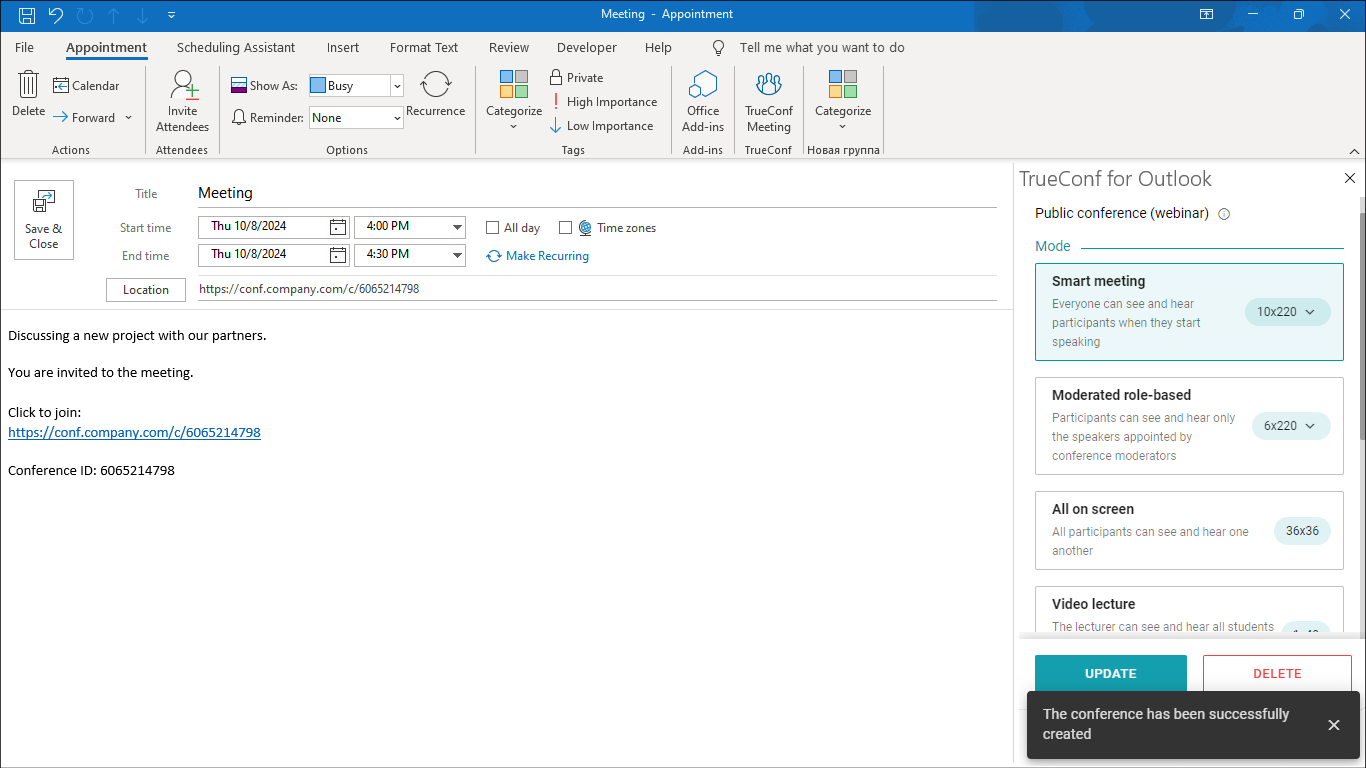Click the Location button
Viewport: 1366px width, 768px height.
click(x=146, y=290)
